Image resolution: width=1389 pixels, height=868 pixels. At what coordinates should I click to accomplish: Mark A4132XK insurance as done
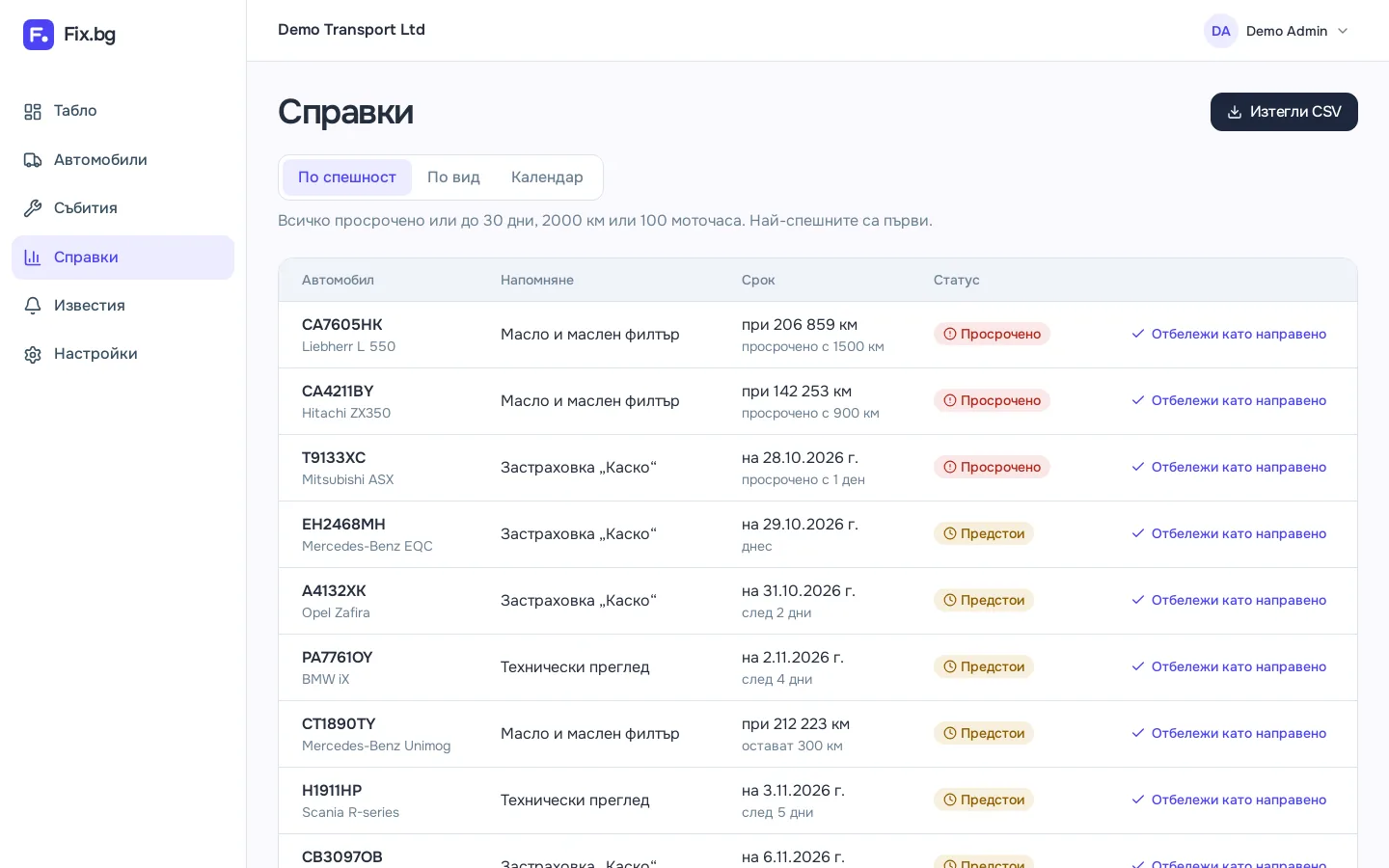coord(1229,600)
